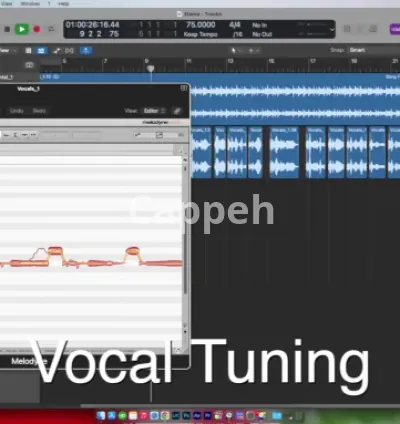The width and height of the screenshot is (400, 424).
Task: Open the tracks area View dropdown
Action: [8, 51]
